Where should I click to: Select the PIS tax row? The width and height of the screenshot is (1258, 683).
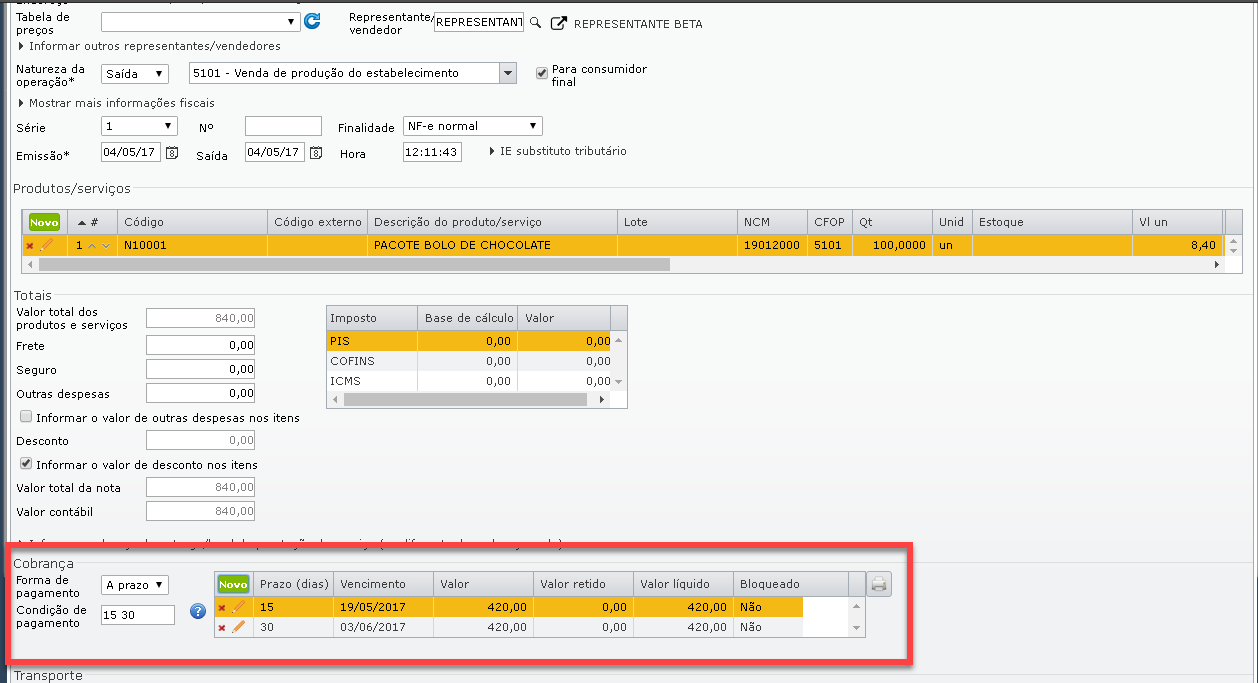click(x=469, y=341)
